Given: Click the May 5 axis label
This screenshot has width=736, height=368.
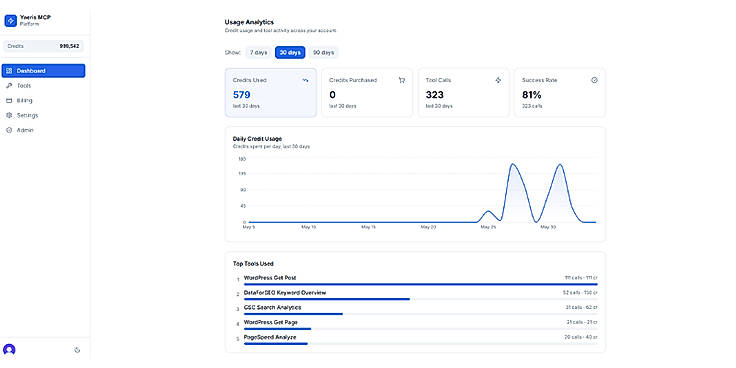Looking at the screenshot, I should tap(249, 227).
